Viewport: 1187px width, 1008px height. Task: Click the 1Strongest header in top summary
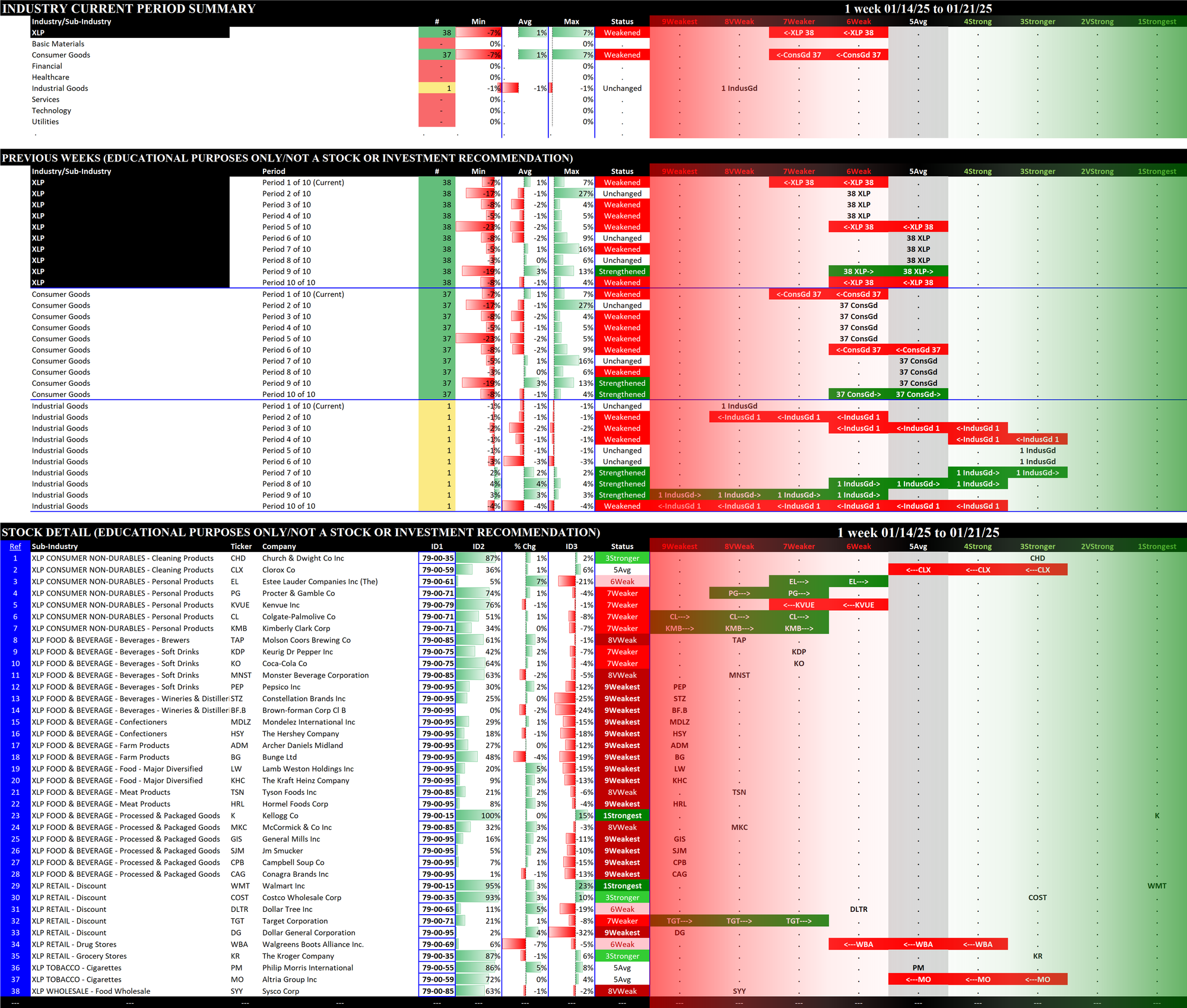point(1156,22)
